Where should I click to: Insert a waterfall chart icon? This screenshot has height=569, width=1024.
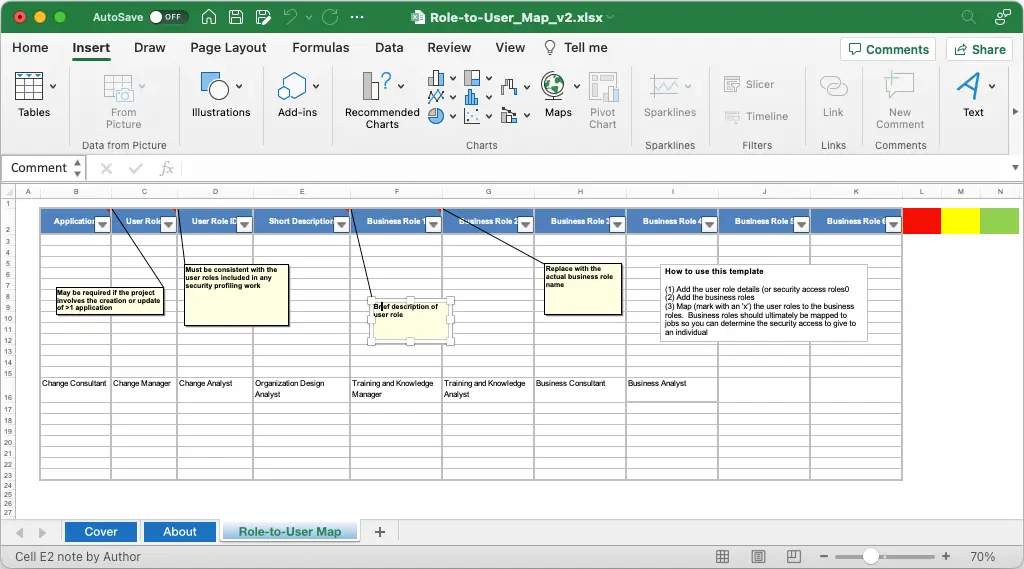click(509, 87)
